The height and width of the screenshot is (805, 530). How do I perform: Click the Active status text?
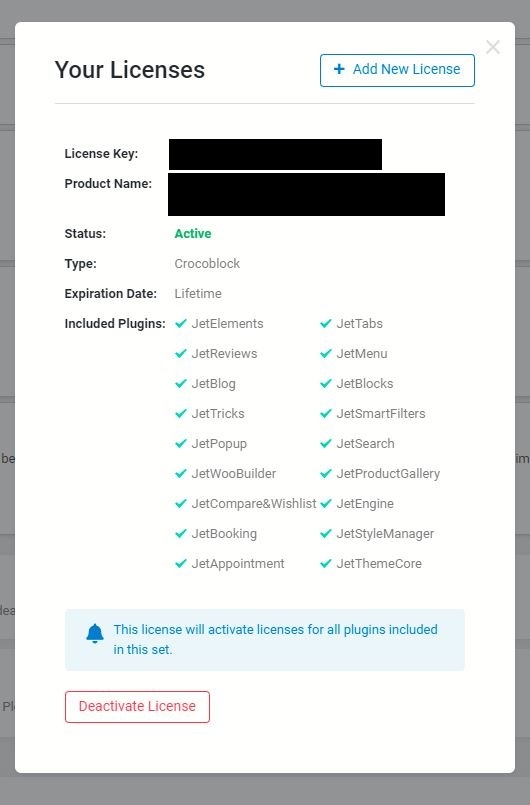(193, 234)
